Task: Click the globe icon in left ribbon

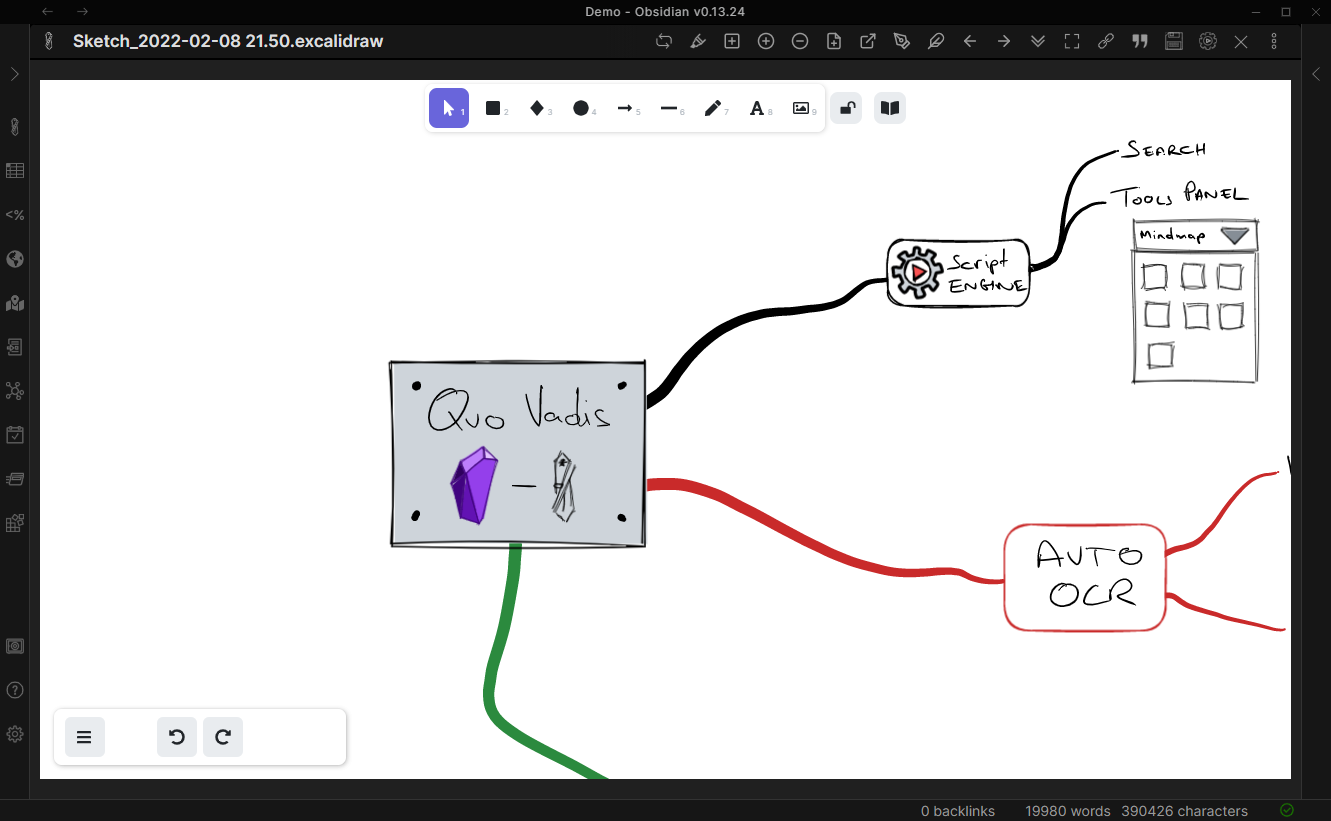Action: [15, 259]
